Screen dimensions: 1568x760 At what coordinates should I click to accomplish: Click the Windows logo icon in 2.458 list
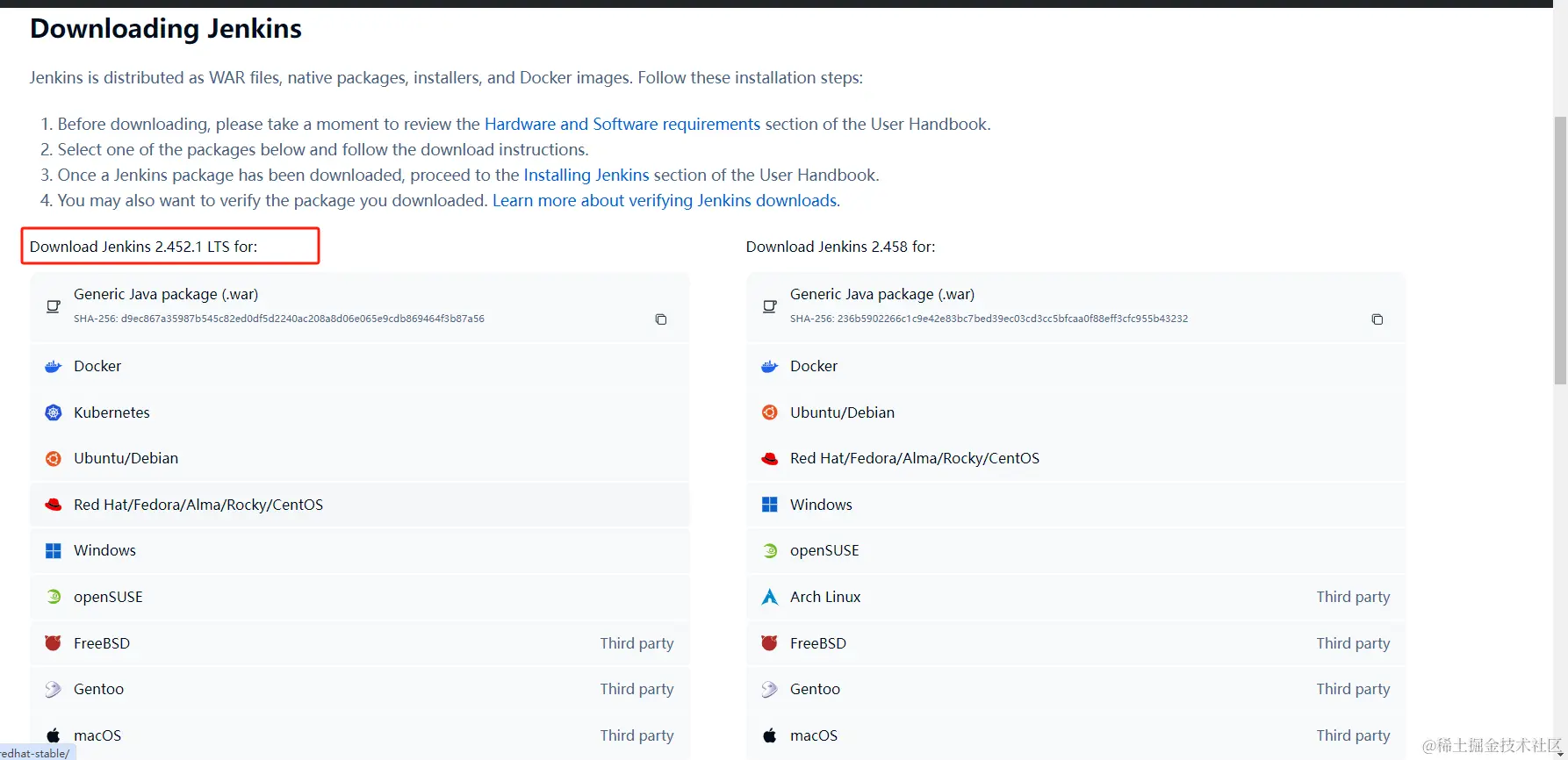point(770,505)
